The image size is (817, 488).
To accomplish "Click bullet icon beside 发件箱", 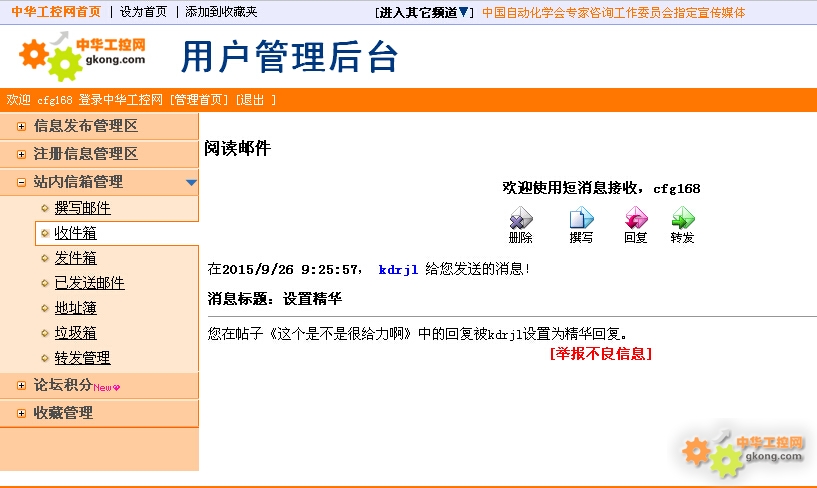I will click(x=45, y=258).
